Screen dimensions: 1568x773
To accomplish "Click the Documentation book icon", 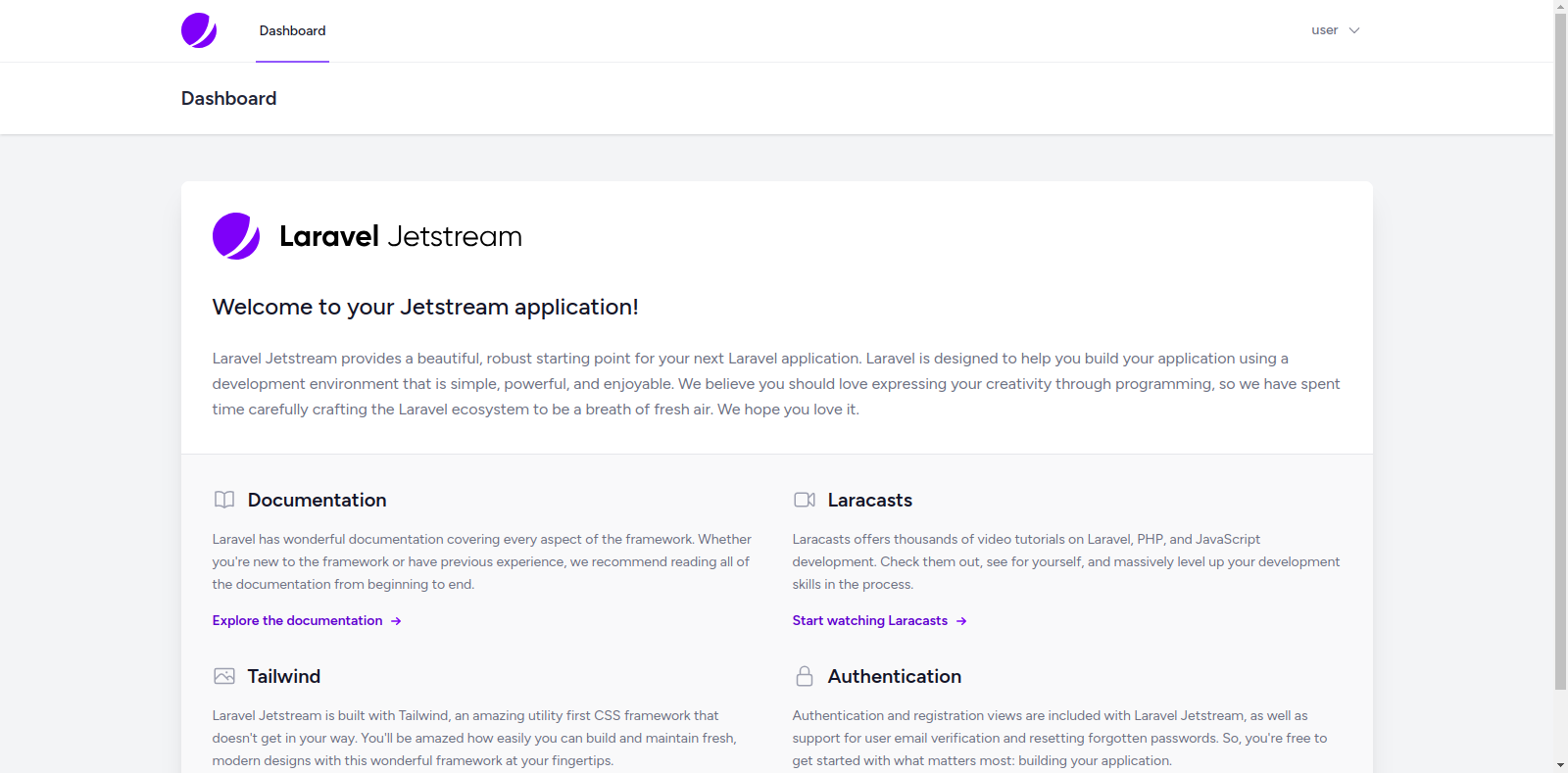I will click(224, 500).
